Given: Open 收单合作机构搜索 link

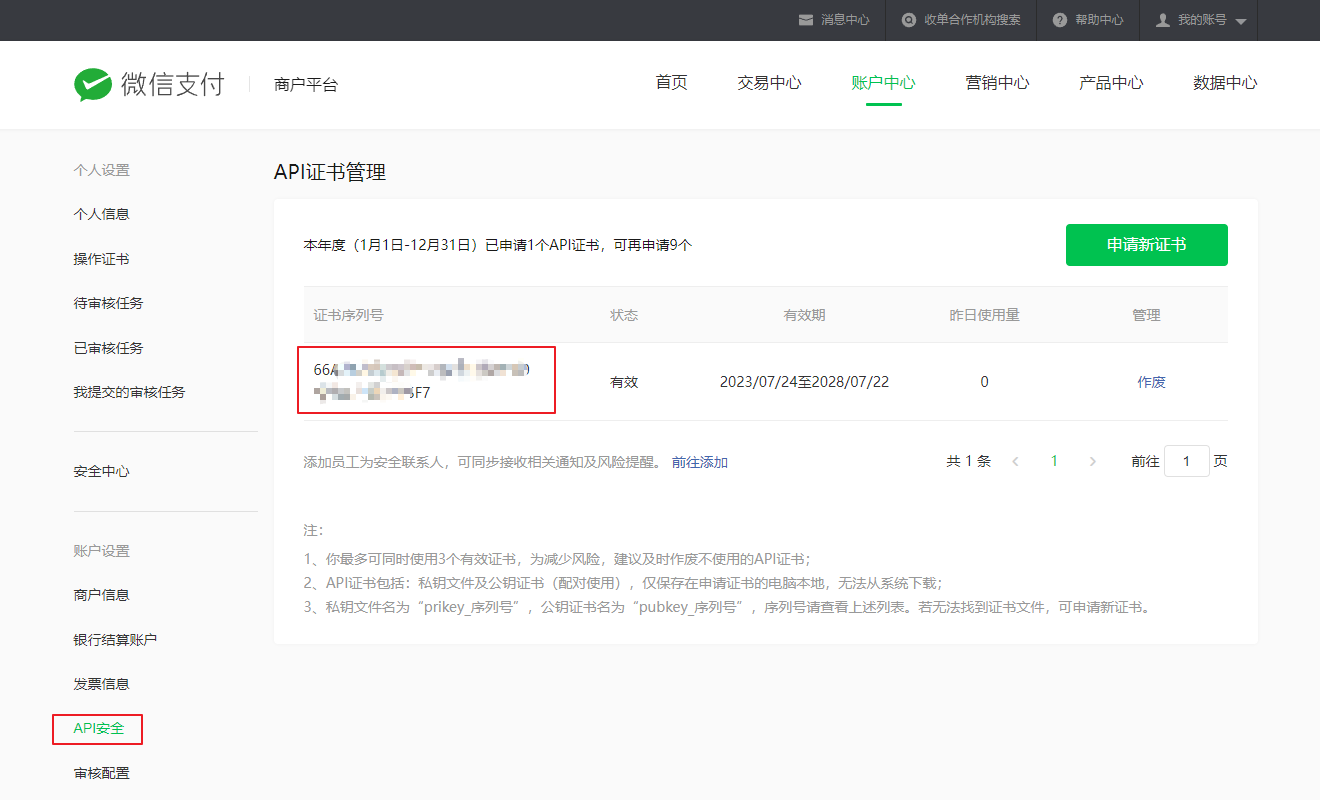Looking at the screenshot, I should 972,20.
